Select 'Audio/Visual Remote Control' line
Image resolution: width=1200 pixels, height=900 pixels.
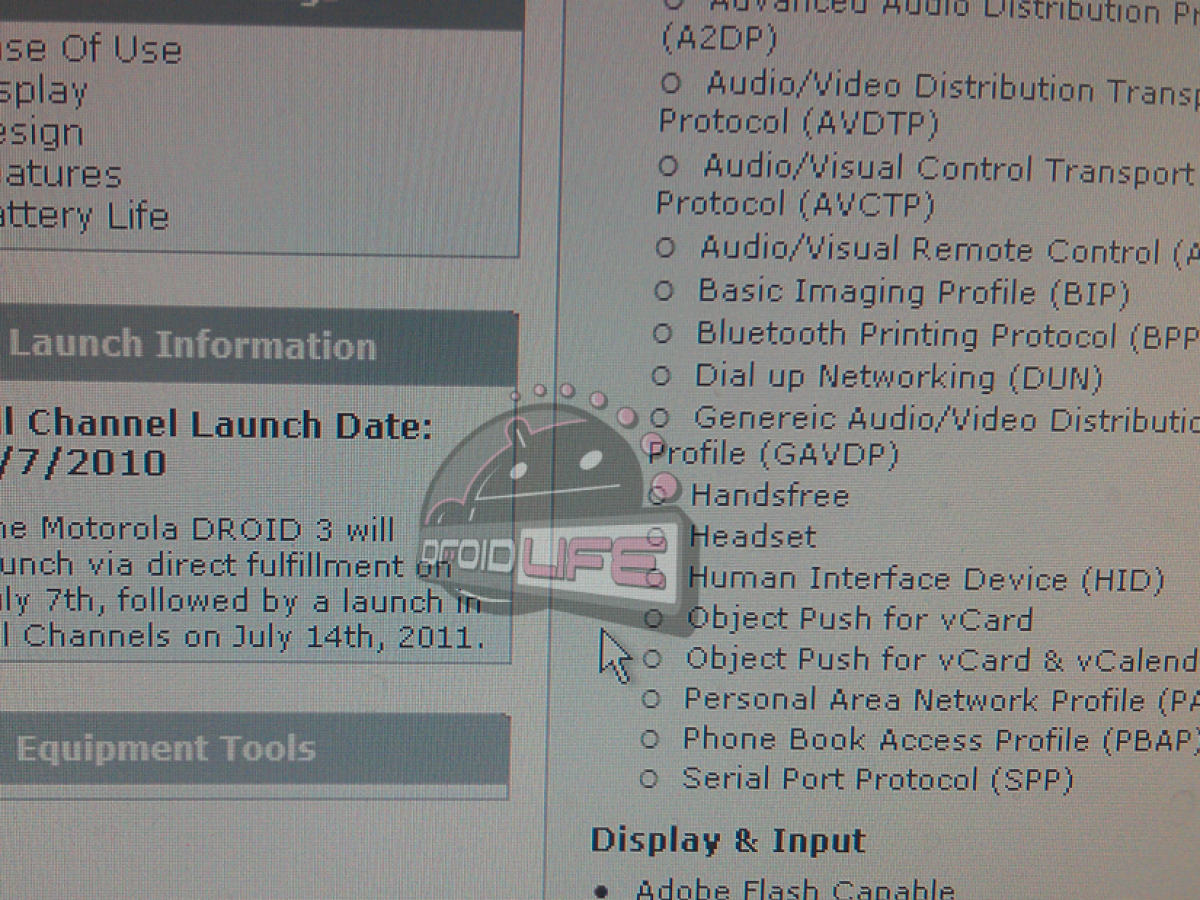click(930, 249)
